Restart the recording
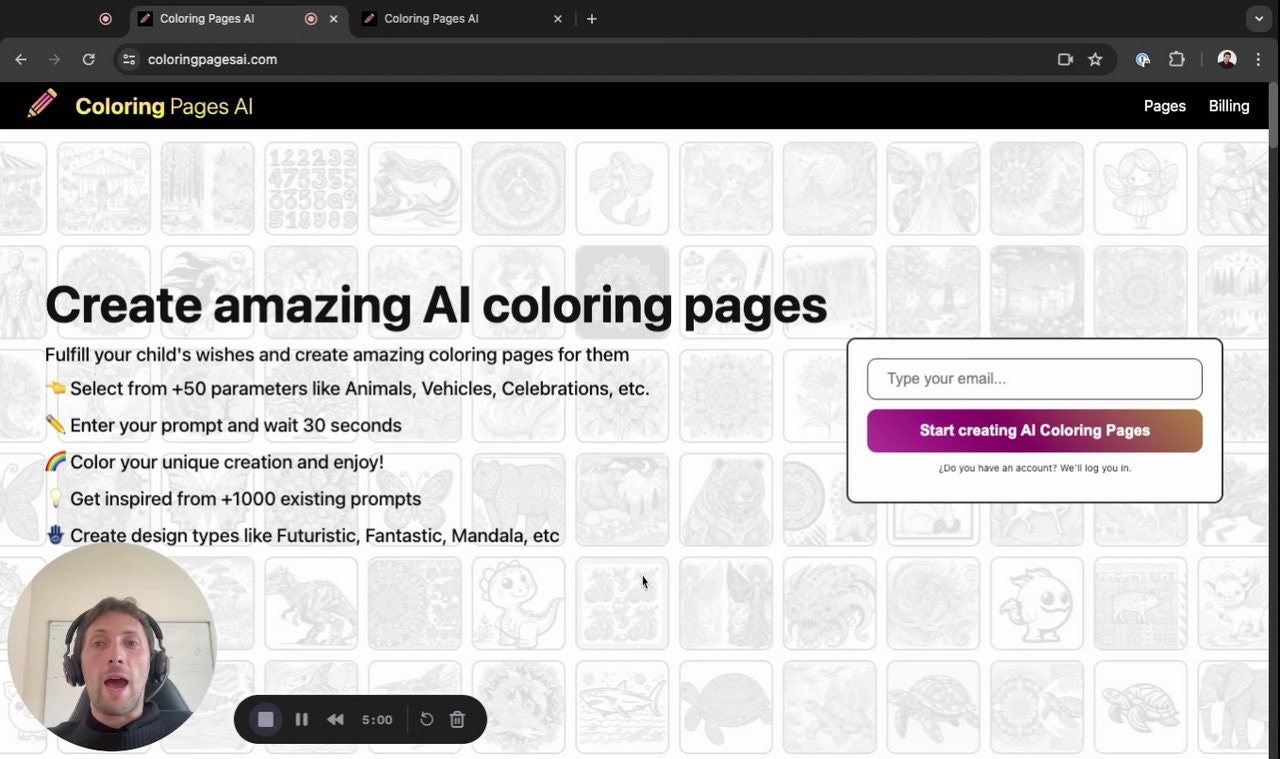Image resolution: width=1280 pixels, height=759 pixels. click(426, 719)
